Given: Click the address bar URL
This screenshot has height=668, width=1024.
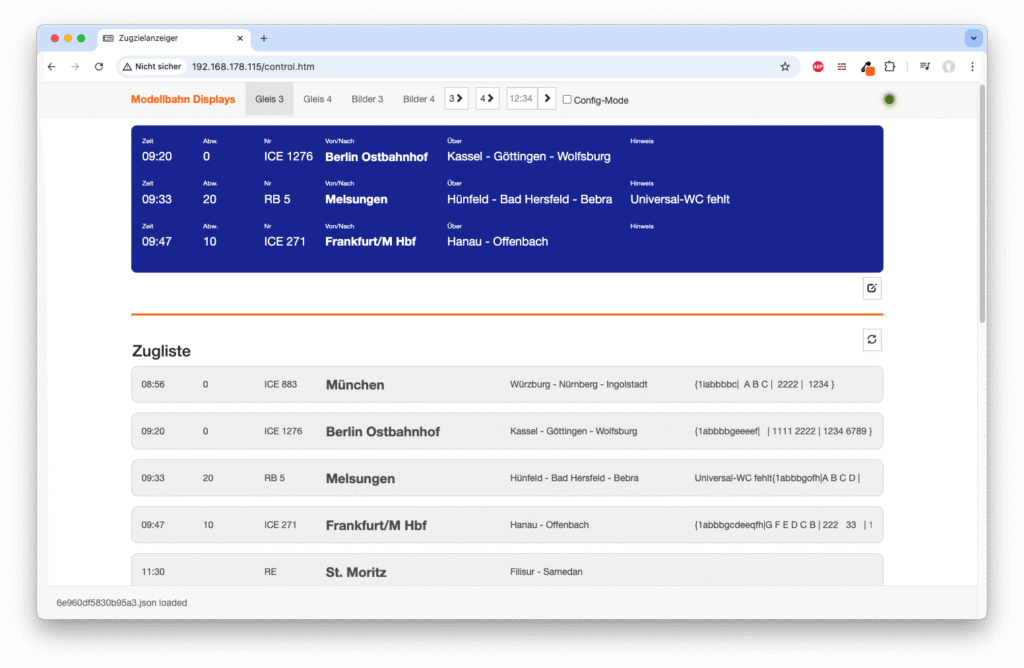Looking at the screenshot, I should click(x=253, y=67).
